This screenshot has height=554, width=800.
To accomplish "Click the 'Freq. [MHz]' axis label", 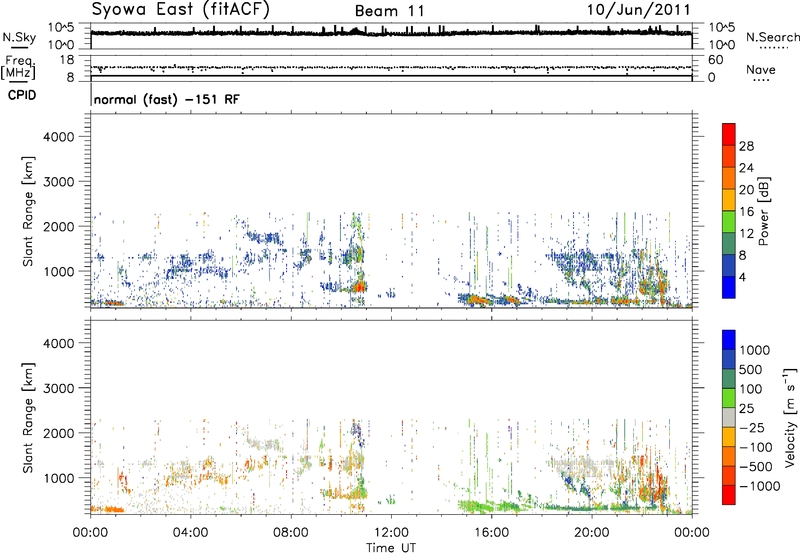I will (18, 68).
